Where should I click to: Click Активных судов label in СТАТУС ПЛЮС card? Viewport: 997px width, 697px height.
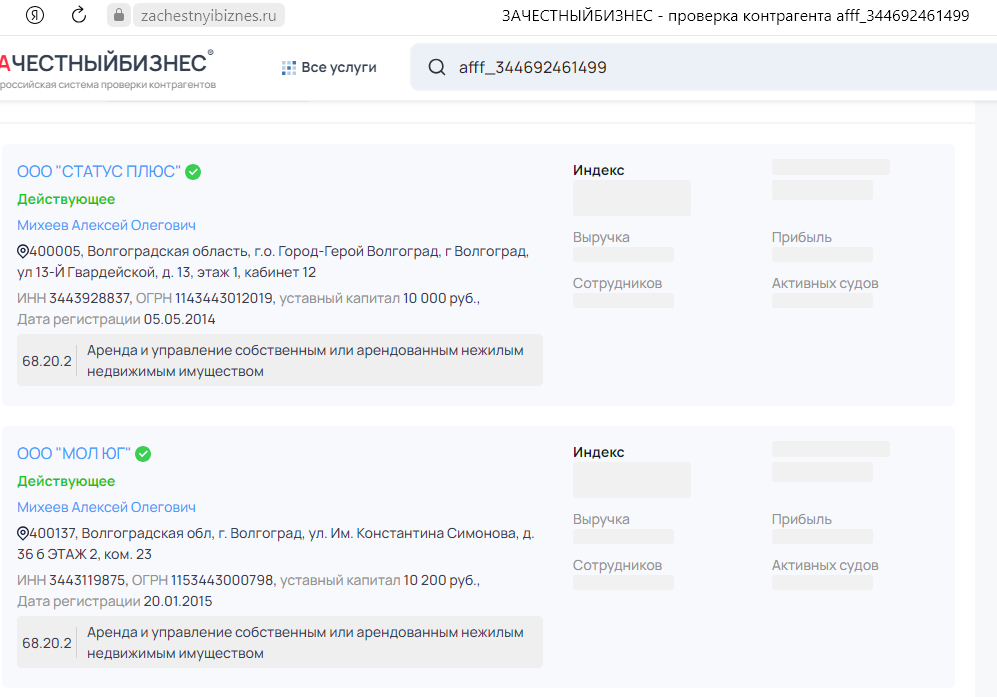[825, 284]
